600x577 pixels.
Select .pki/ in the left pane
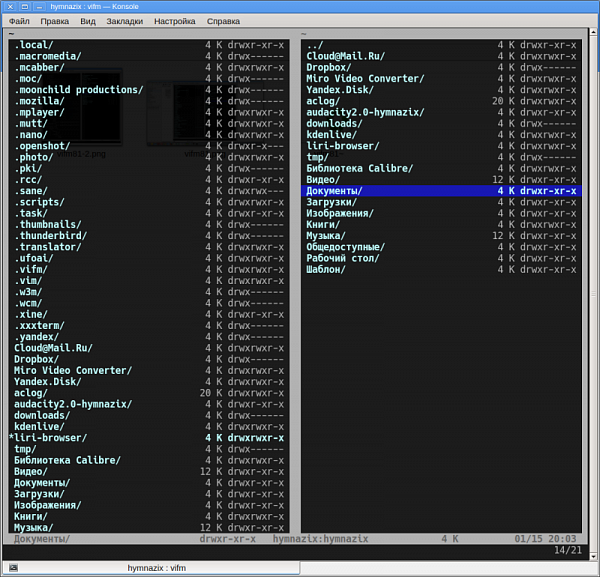click(x=149, y=168)
